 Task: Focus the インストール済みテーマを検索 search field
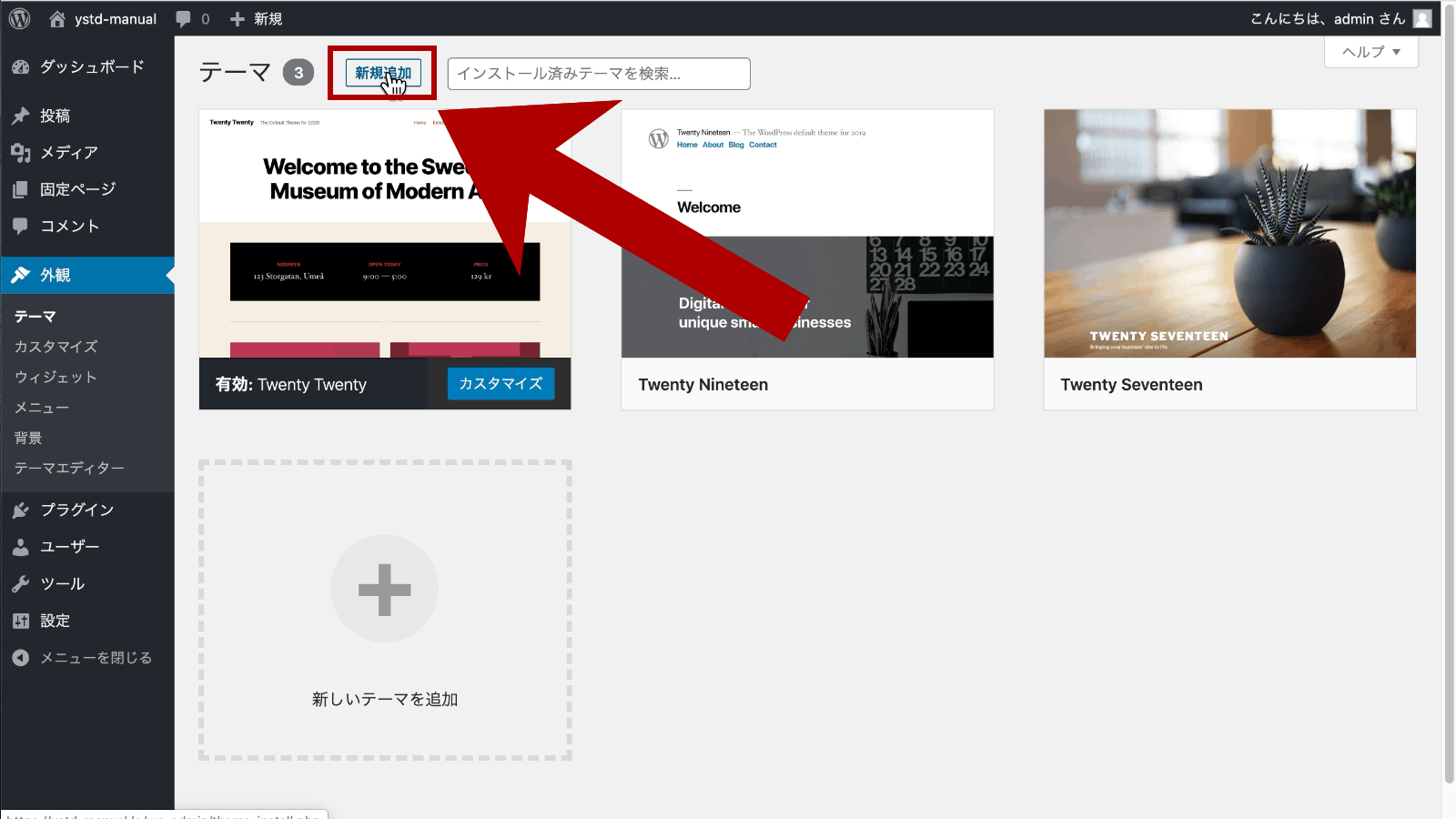[599, 74]
